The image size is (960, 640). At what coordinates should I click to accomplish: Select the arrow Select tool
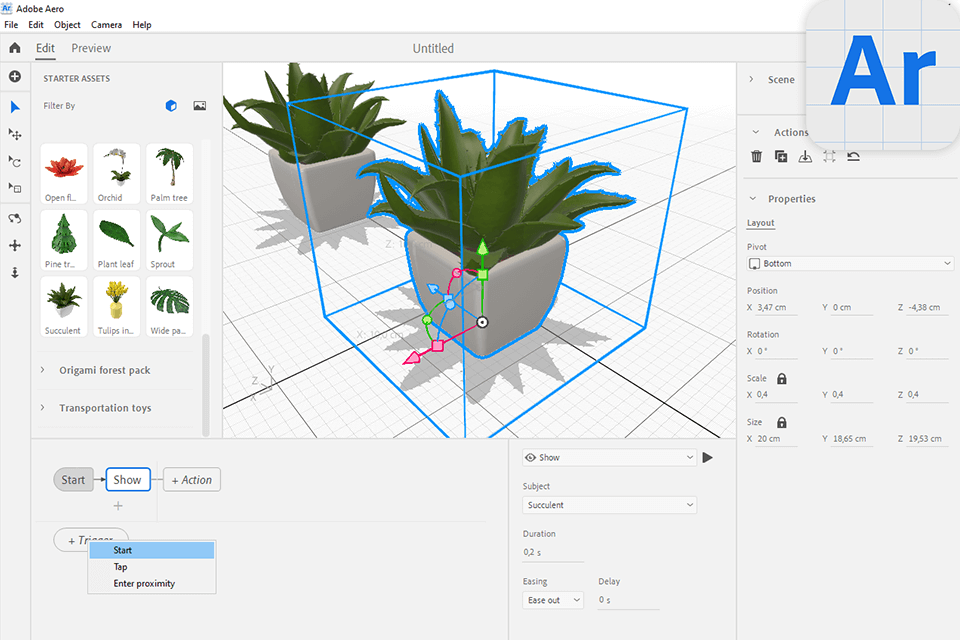pyautogui.click(x=15, y=107)
